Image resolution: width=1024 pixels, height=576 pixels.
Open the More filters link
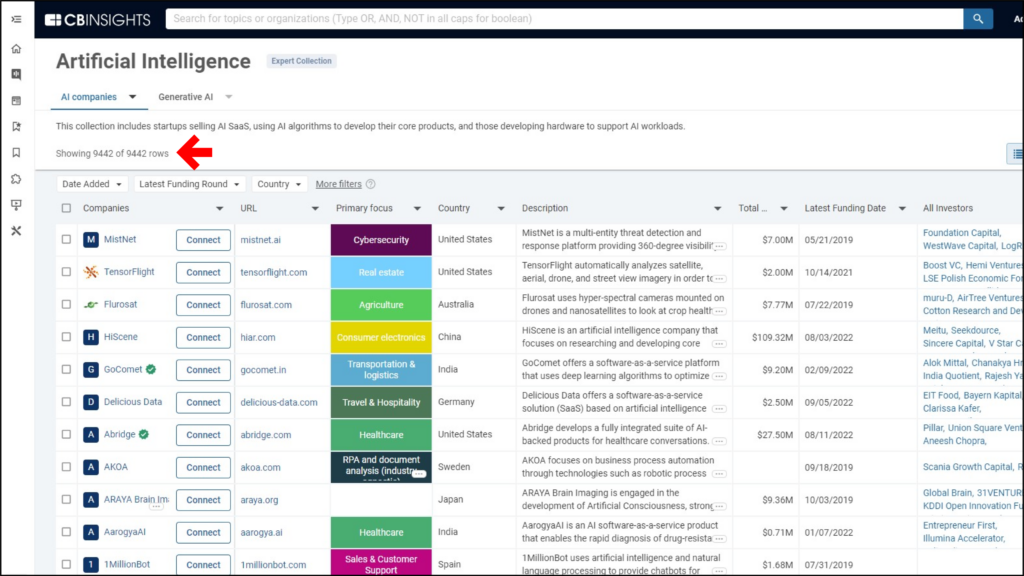pyautogui.click(x=338, y=184)
